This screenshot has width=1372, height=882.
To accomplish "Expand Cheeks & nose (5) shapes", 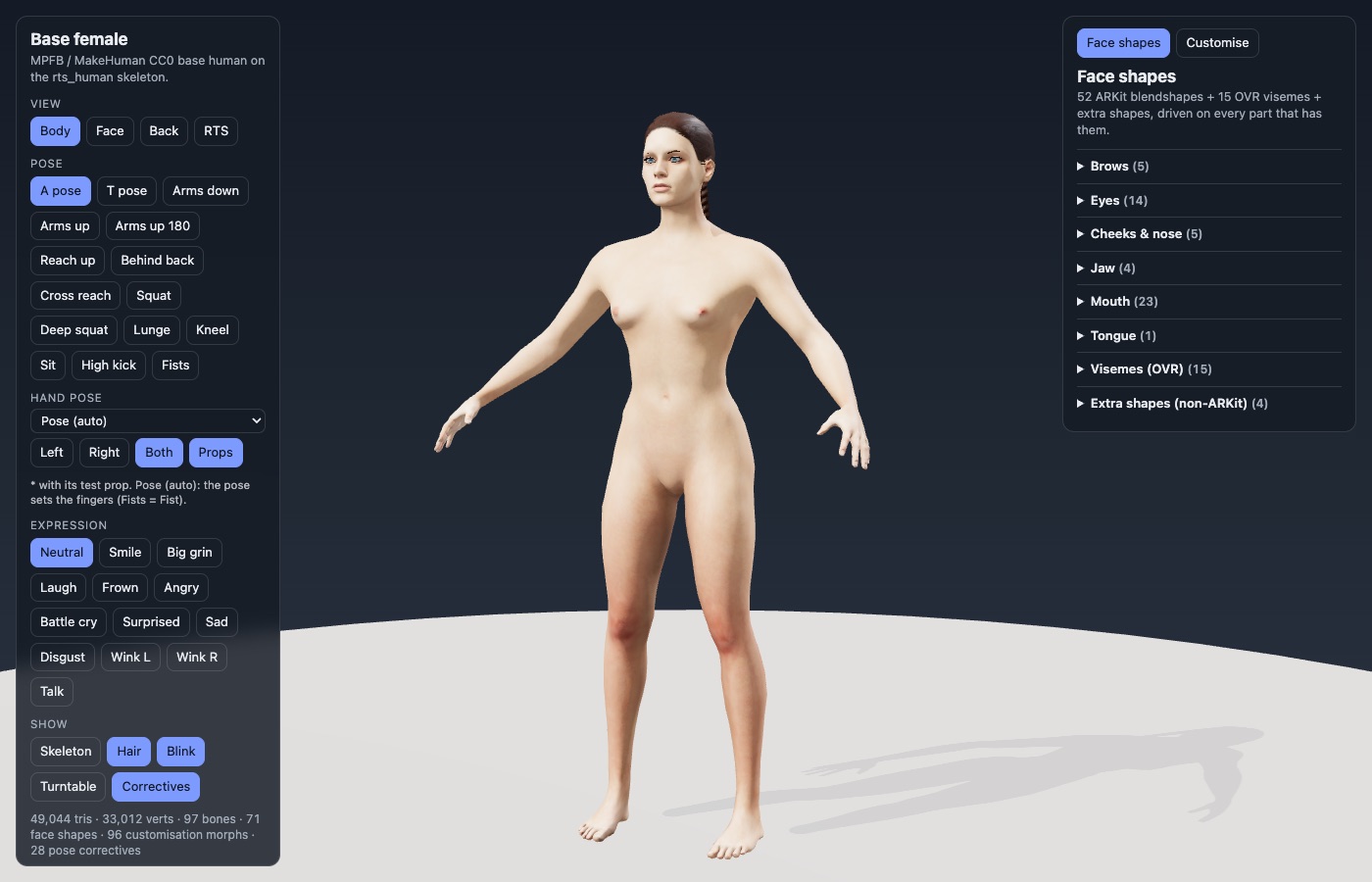I will pos(1209,234).
